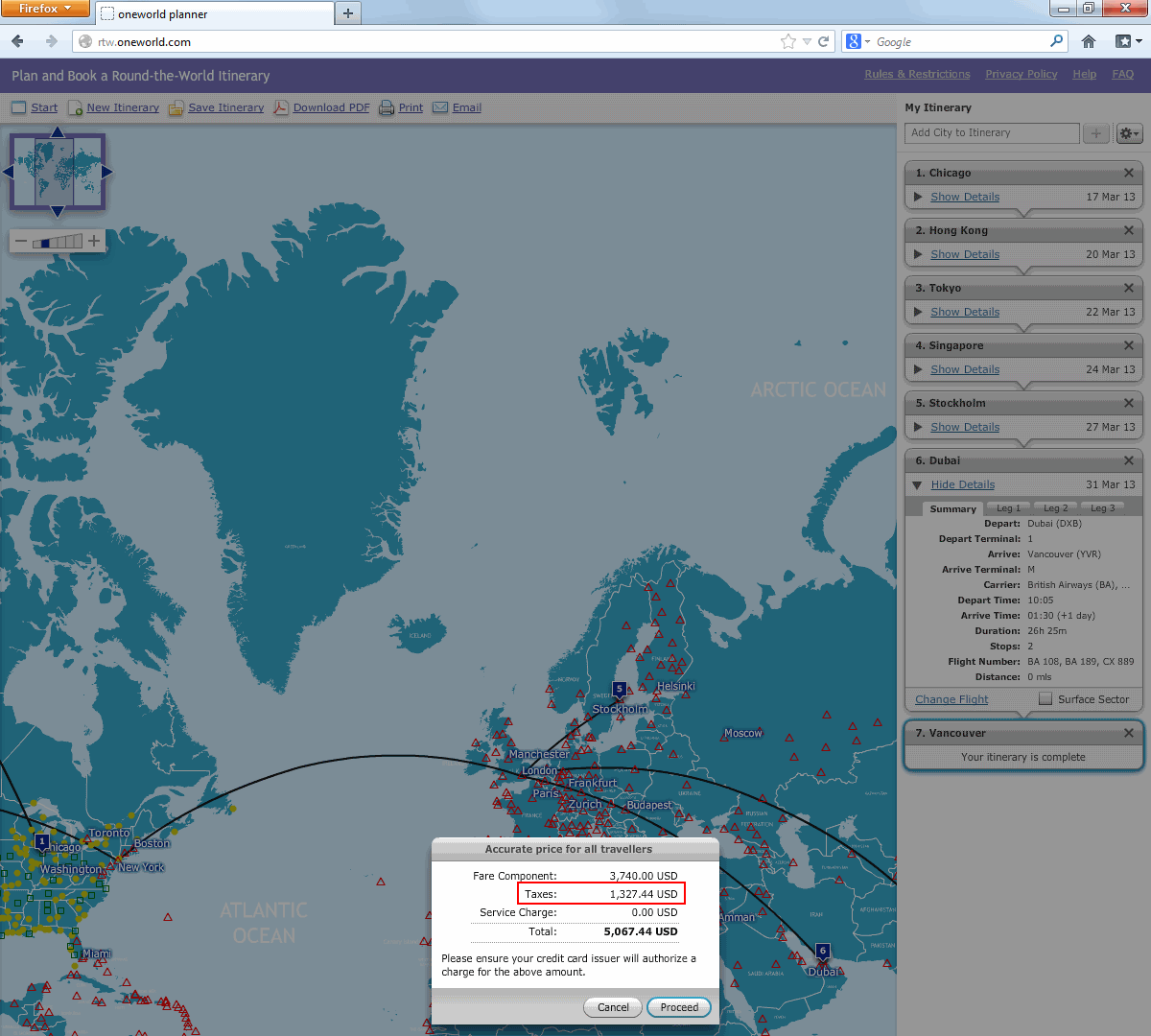Expand Tokyo details triangle
This screenshot has height=1036, width=1151.
918,312
